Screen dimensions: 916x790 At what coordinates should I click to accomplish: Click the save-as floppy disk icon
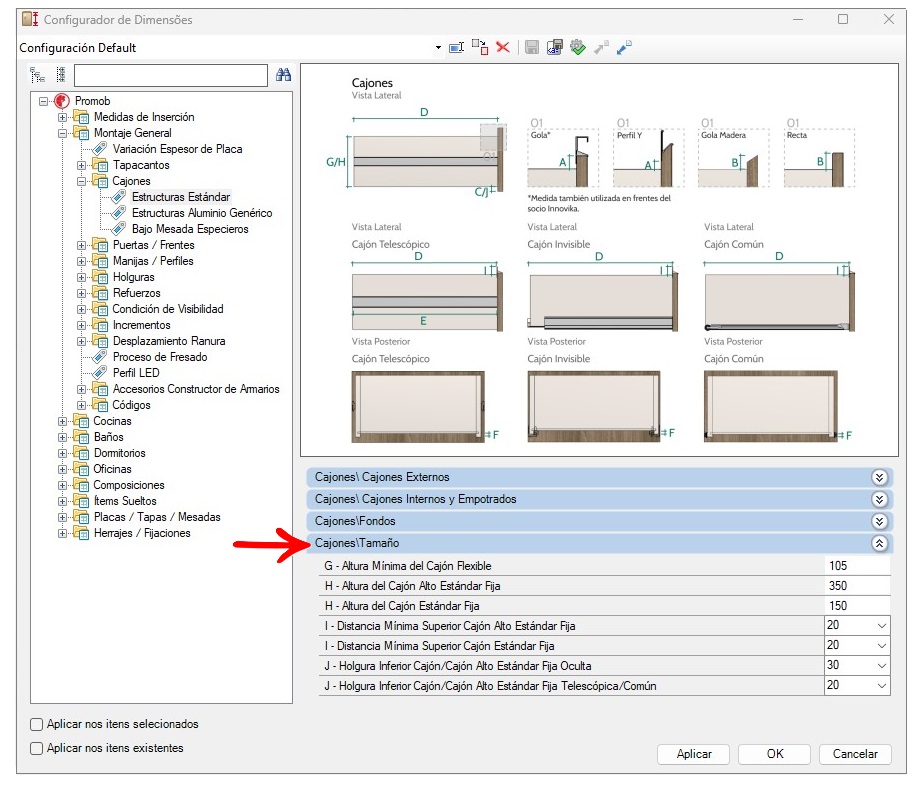point(554,47)
